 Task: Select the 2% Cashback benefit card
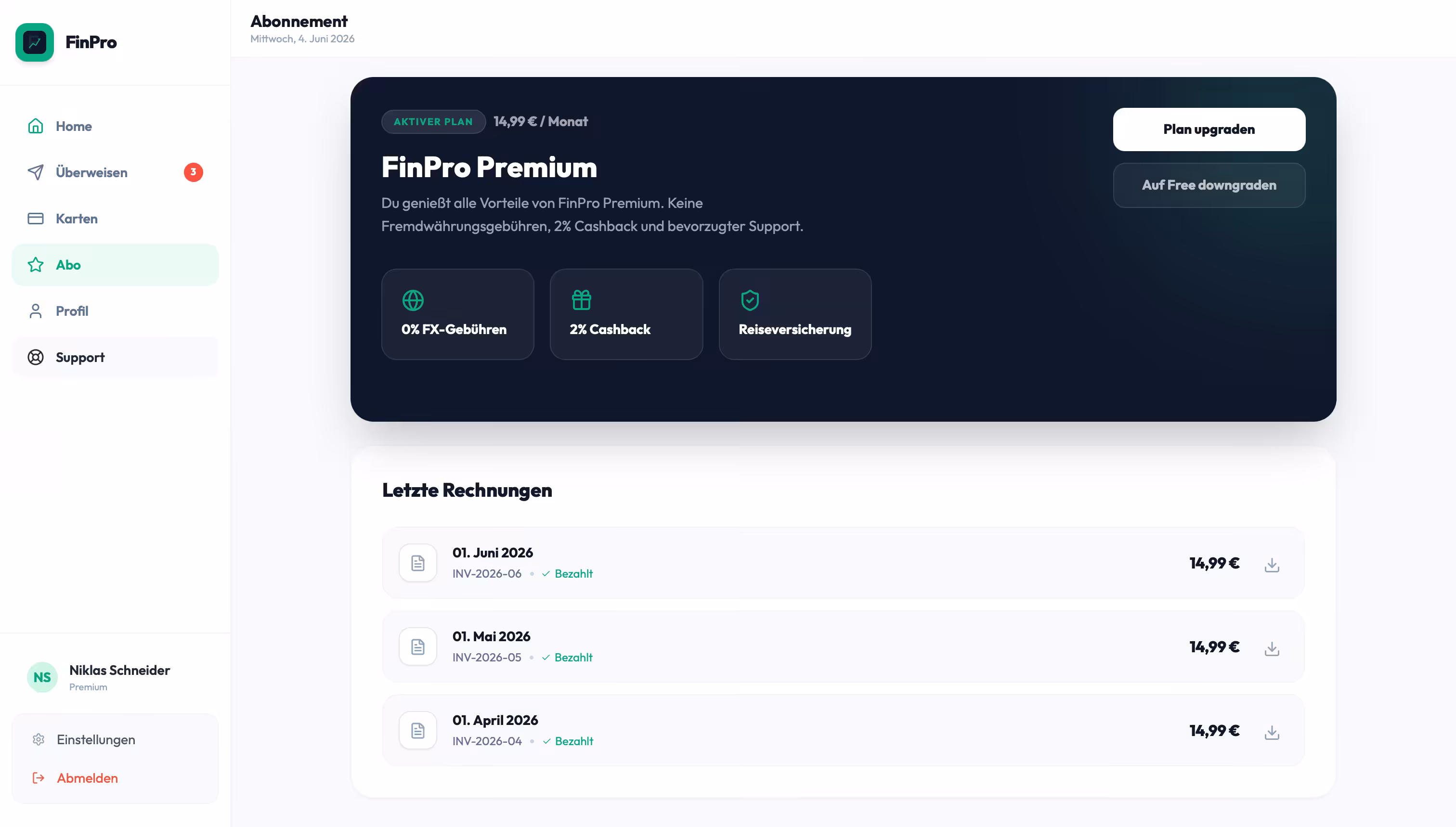pos(626,314)
